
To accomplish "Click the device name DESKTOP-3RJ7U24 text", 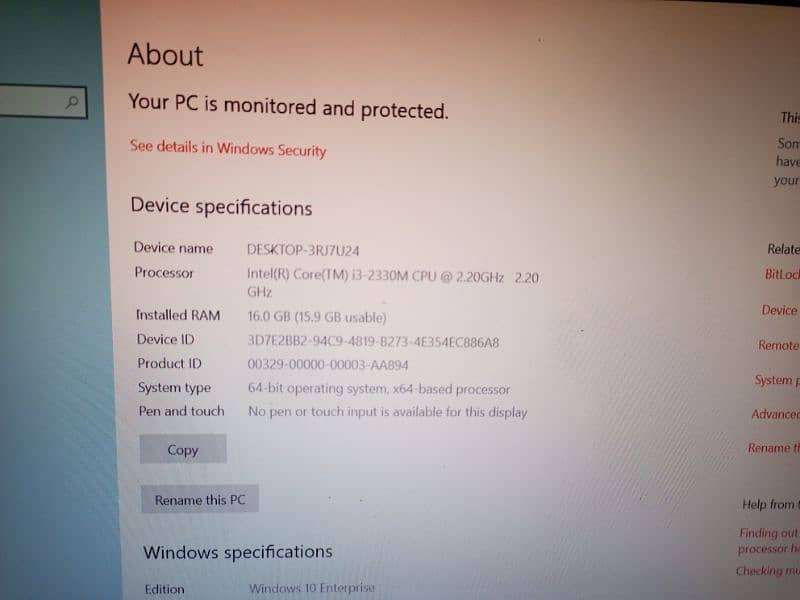I will coord(303,250).
